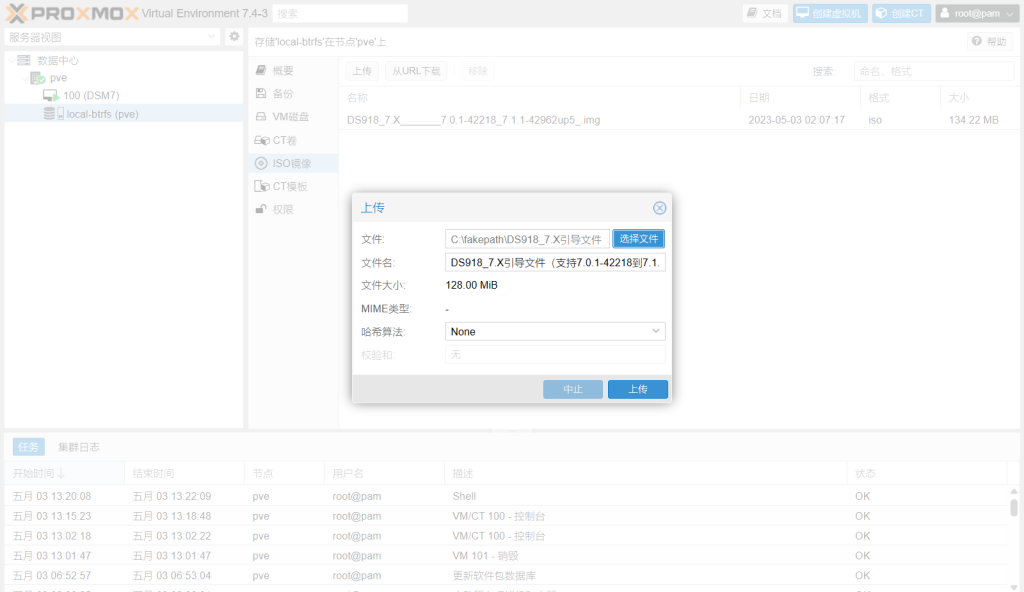Open the VM磁盘 disk section
Screen dimensions: 1024x592
point(290,117)
